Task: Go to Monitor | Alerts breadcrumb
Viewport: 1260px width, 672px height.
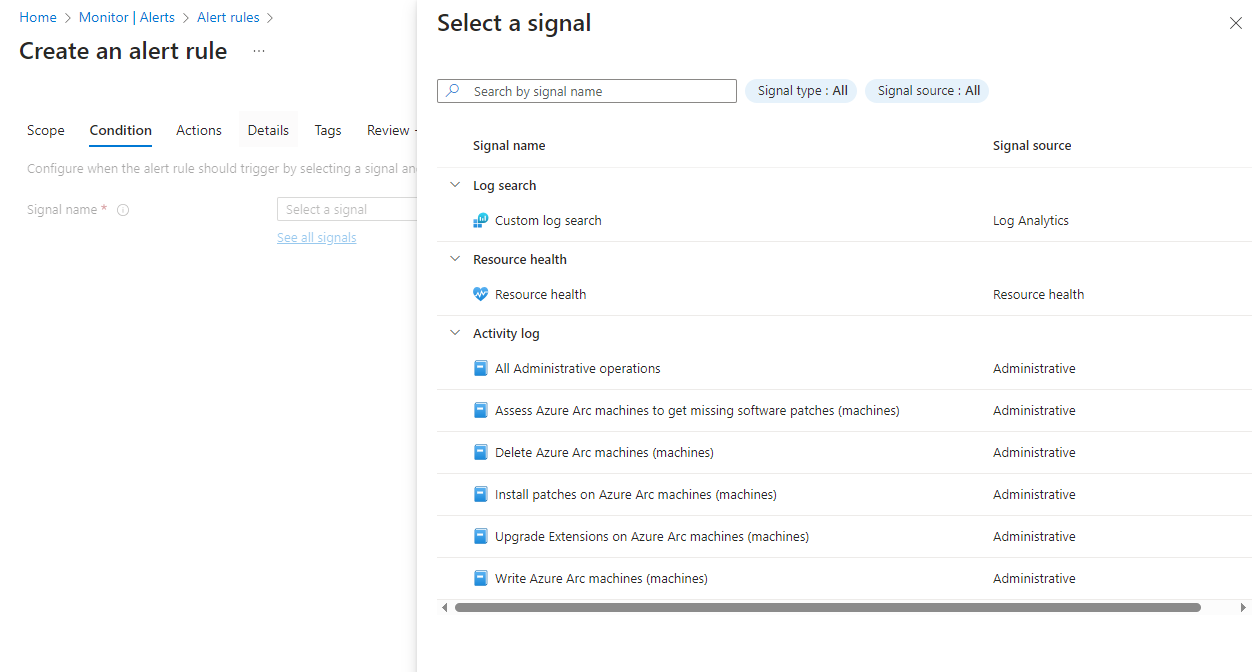Action: 127,17
